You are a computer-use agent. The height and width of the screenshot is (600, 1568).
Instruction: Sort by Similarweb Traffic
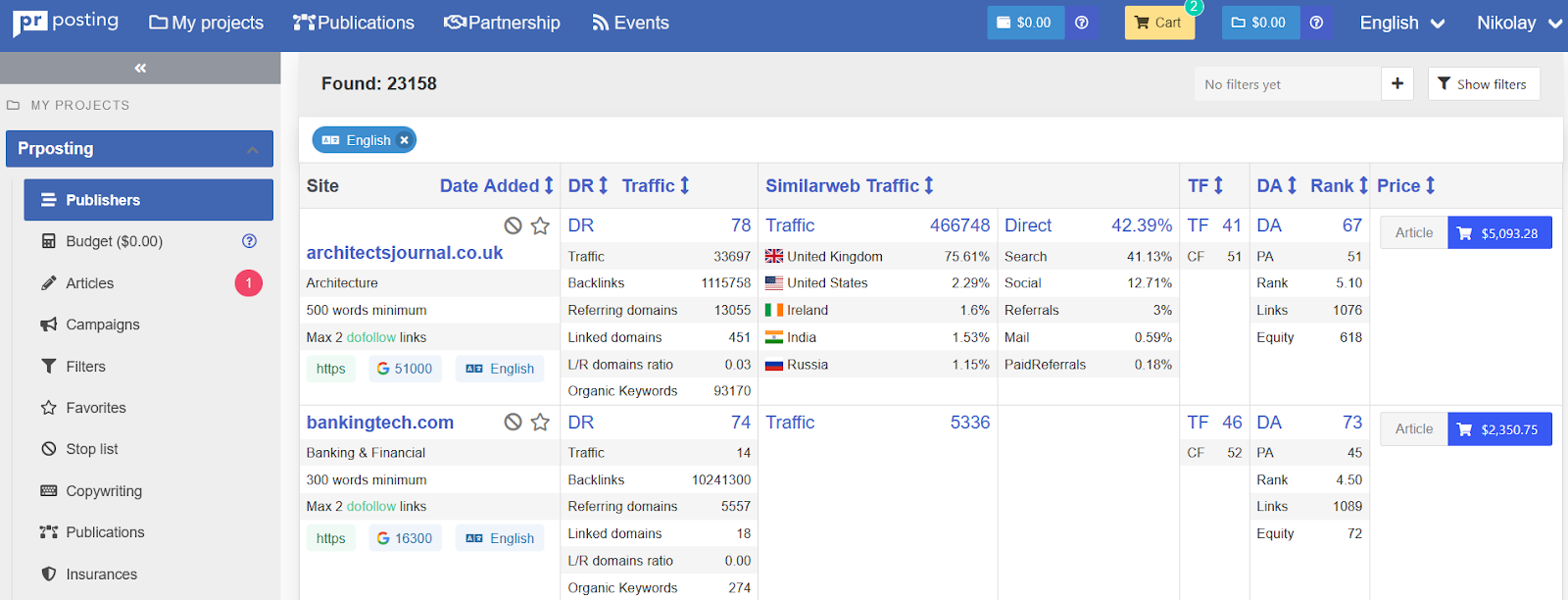click(x=850, y=185)
